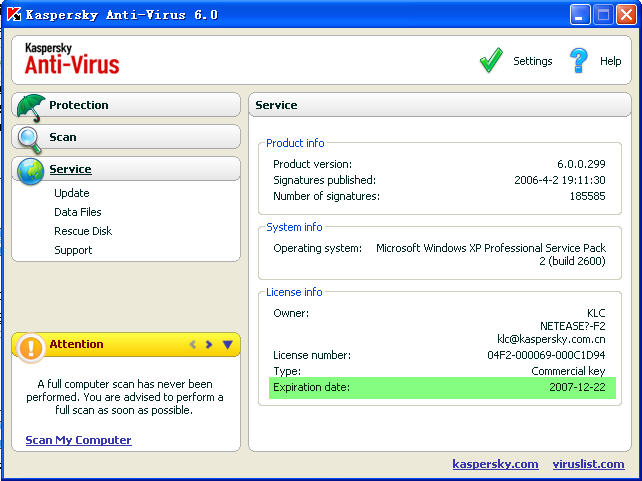The height and width of the screenshot is (481, 642).
Task: Click the Operating system value text
Action: pos(491,254)
